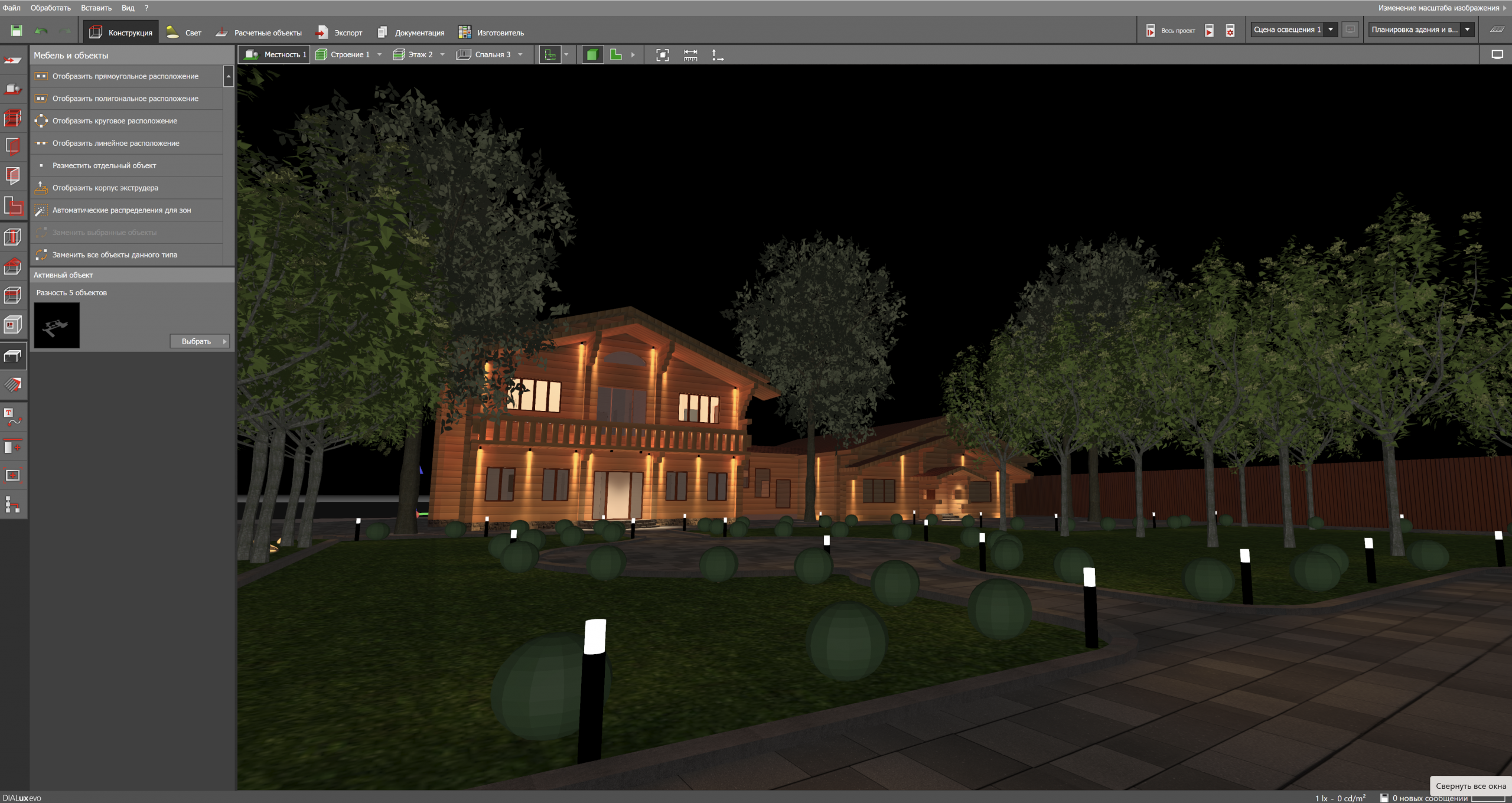Toggle the green 3D cube view
The width and height of the screenshot is (1512, 803).
[592, 55]
